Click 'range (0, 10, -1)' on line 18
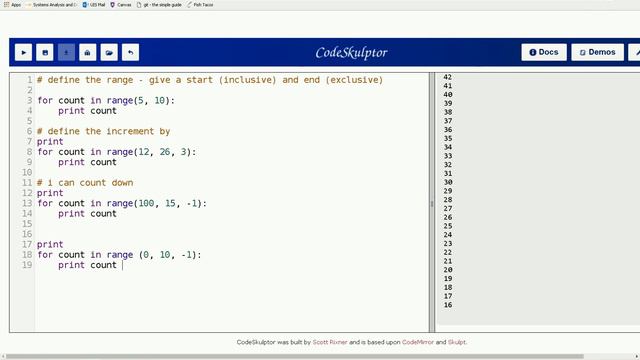Image resolution: width=640 pixels, height=360 pixels. [151, 255]
